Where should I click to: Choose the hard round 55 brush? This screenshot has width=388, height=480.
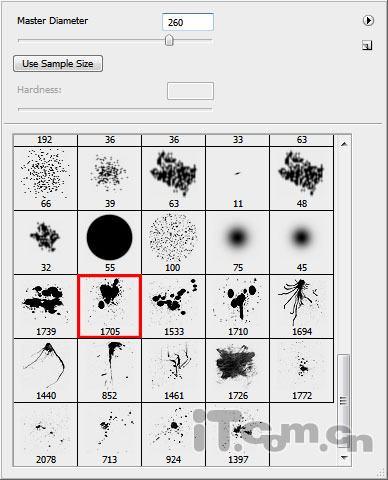pyautogui.click(x=109, y=242)
